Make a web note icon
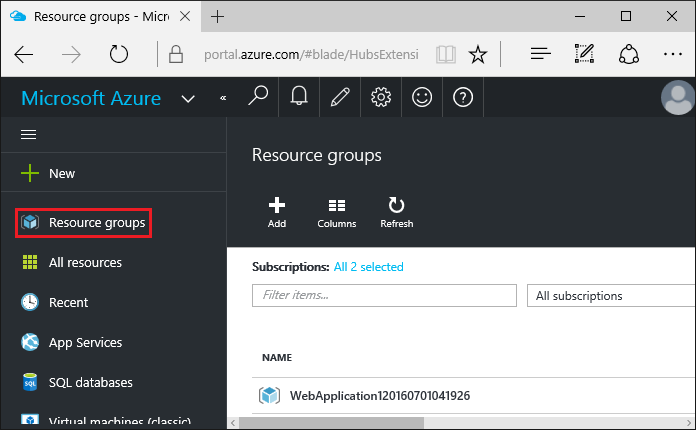The image size is (696, 430). coord(584,54)
